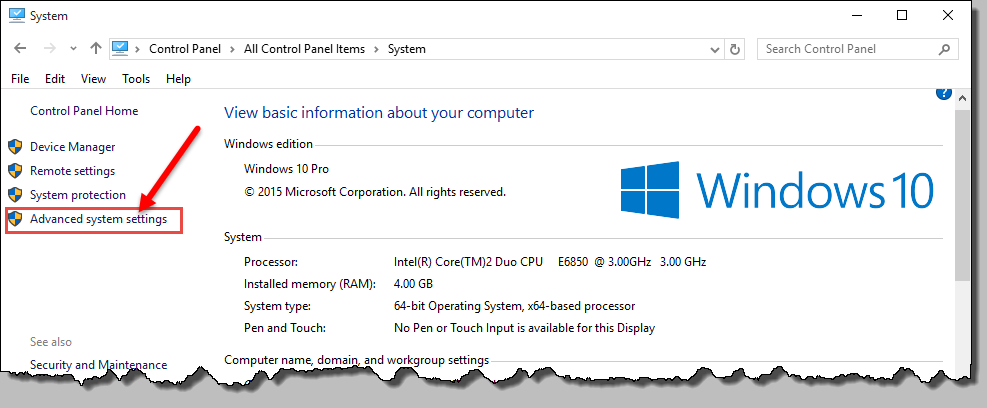Click the search magnifier icon
Screen dimensions: 987x408
pos(944,49)
